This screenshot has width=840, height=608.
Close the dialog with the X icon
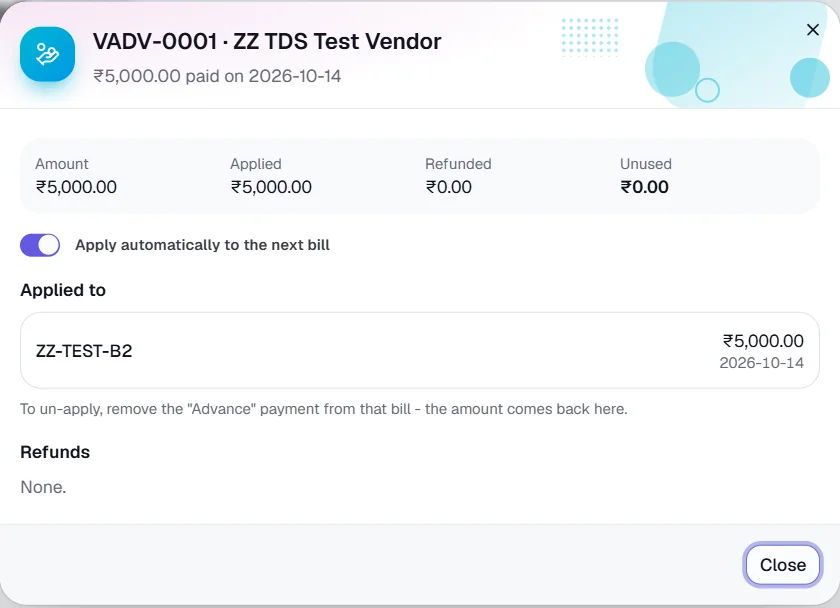click(813, 30)
